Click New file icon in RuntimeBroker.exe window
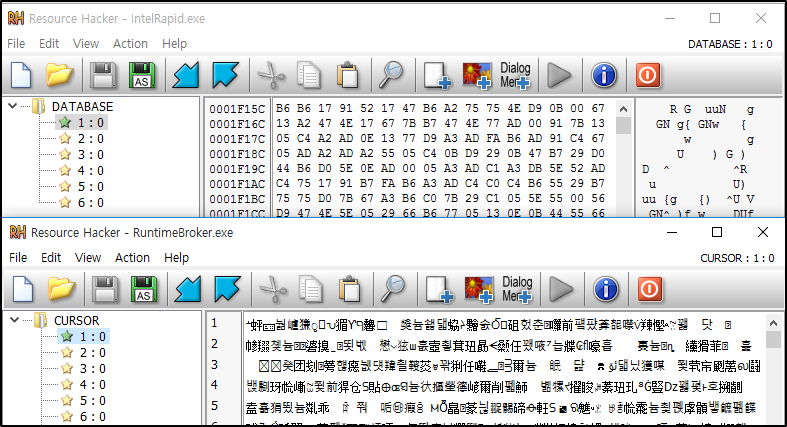 click(x=23, y=290)
